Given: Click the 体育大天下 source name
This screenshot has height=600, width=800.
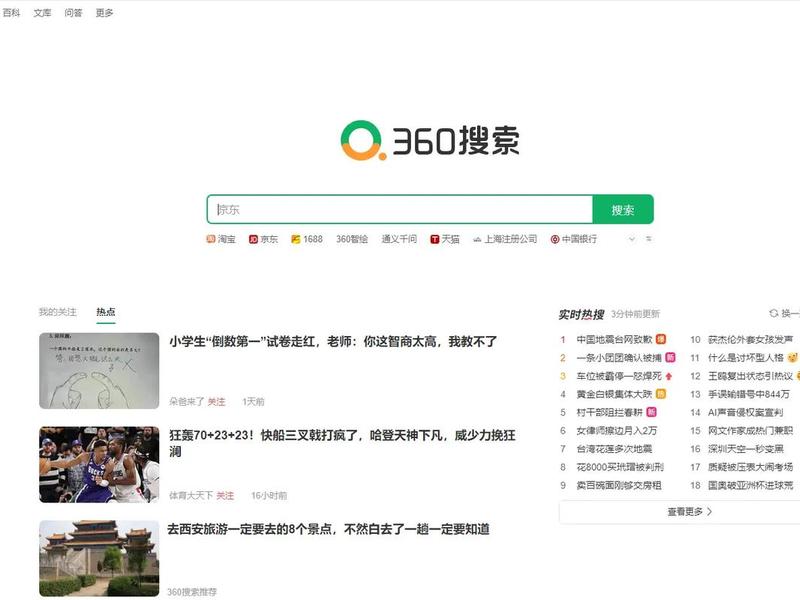Looking at the screenshot, I should (191, 495).
